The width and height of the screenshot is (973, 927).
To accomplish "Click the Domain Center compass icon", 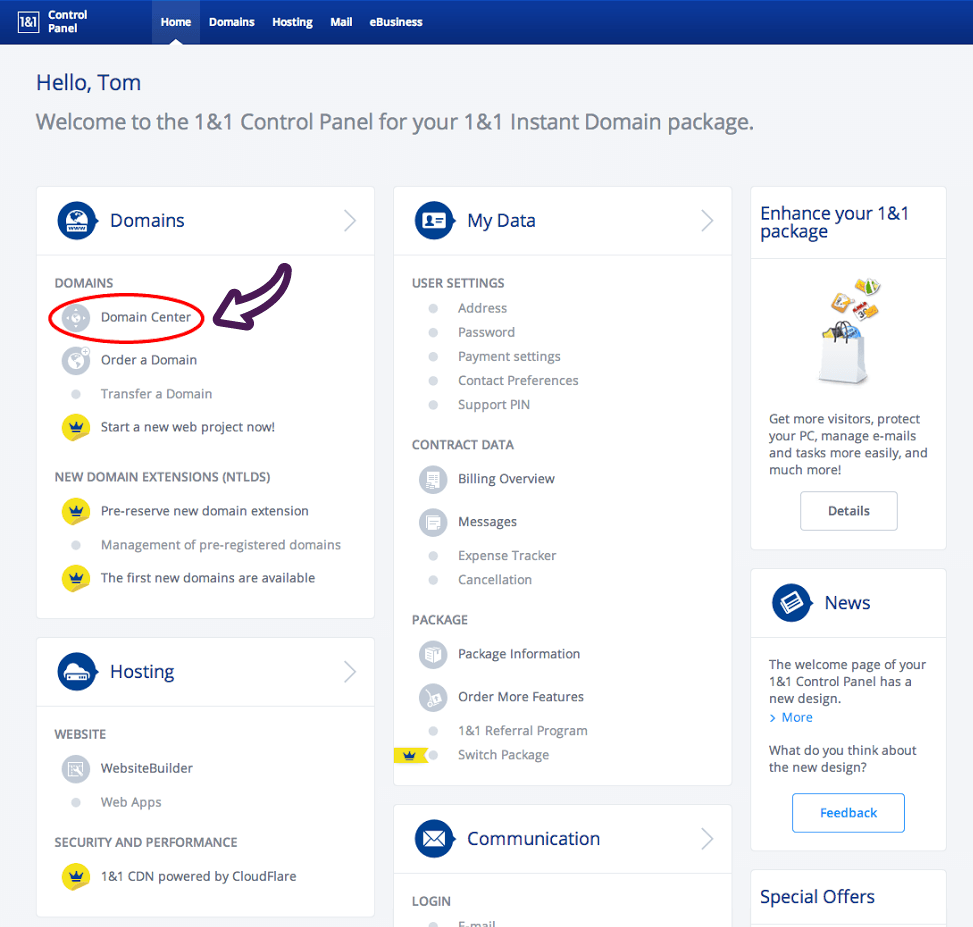I will (x=76, y=318).
